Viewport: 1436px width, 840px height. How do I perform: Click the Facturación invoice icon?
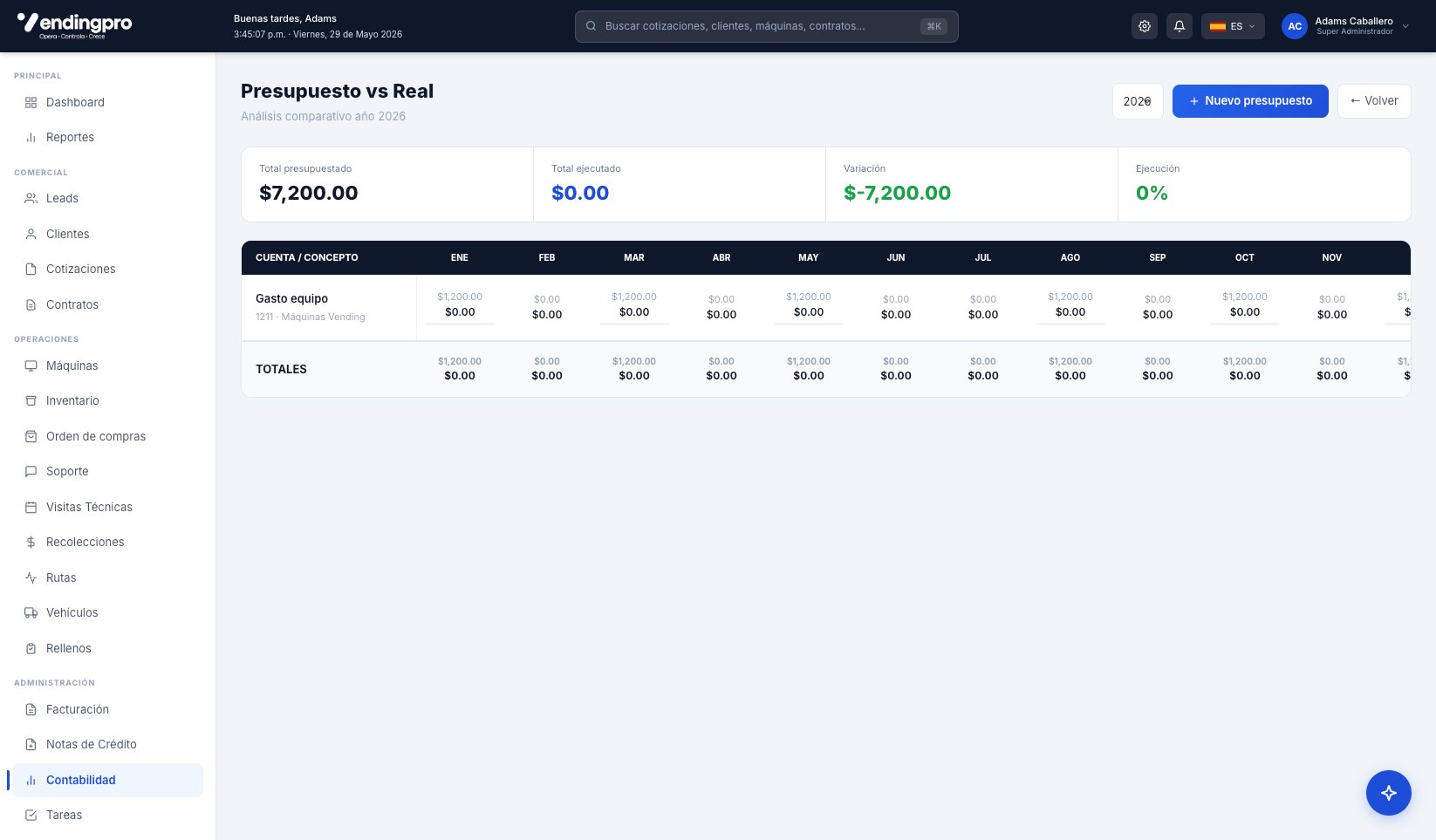pyautogui.click(x=31, y=709)
